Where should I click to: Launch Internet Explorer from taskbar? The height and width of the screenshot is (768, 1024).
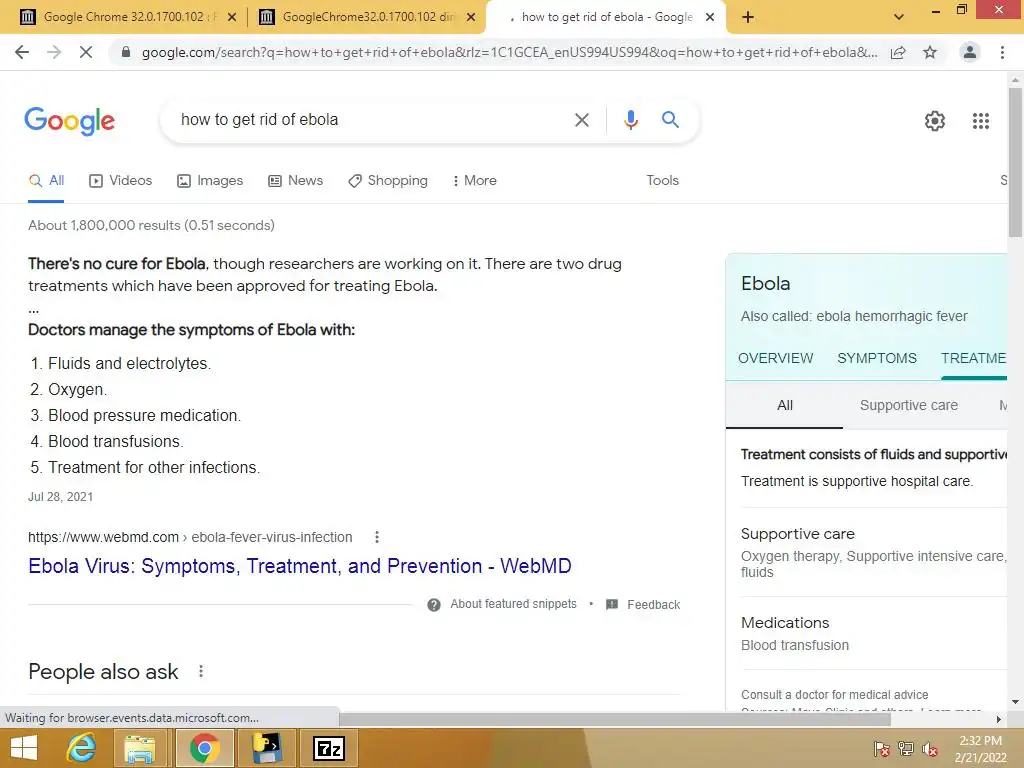coord(82,748)
